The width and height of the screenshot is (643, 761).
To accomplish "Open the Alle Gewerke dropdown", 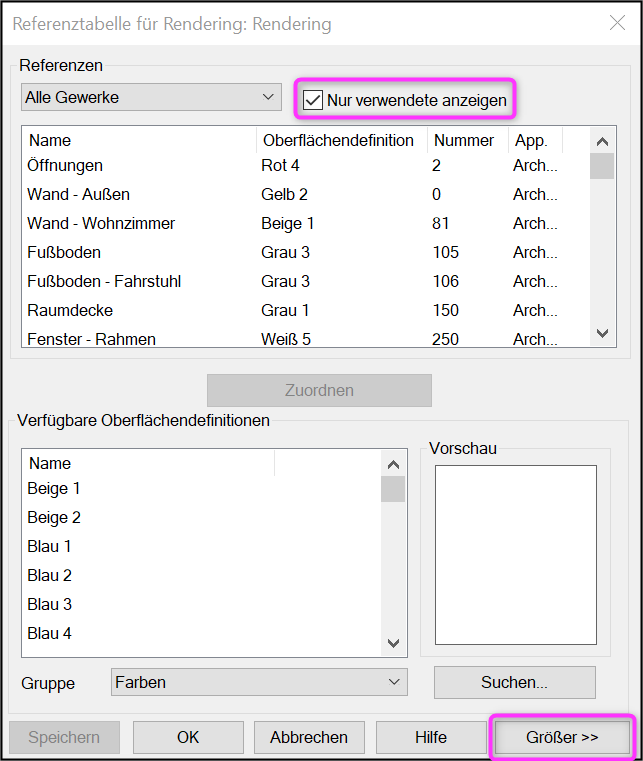I will (x=151, y=97).
